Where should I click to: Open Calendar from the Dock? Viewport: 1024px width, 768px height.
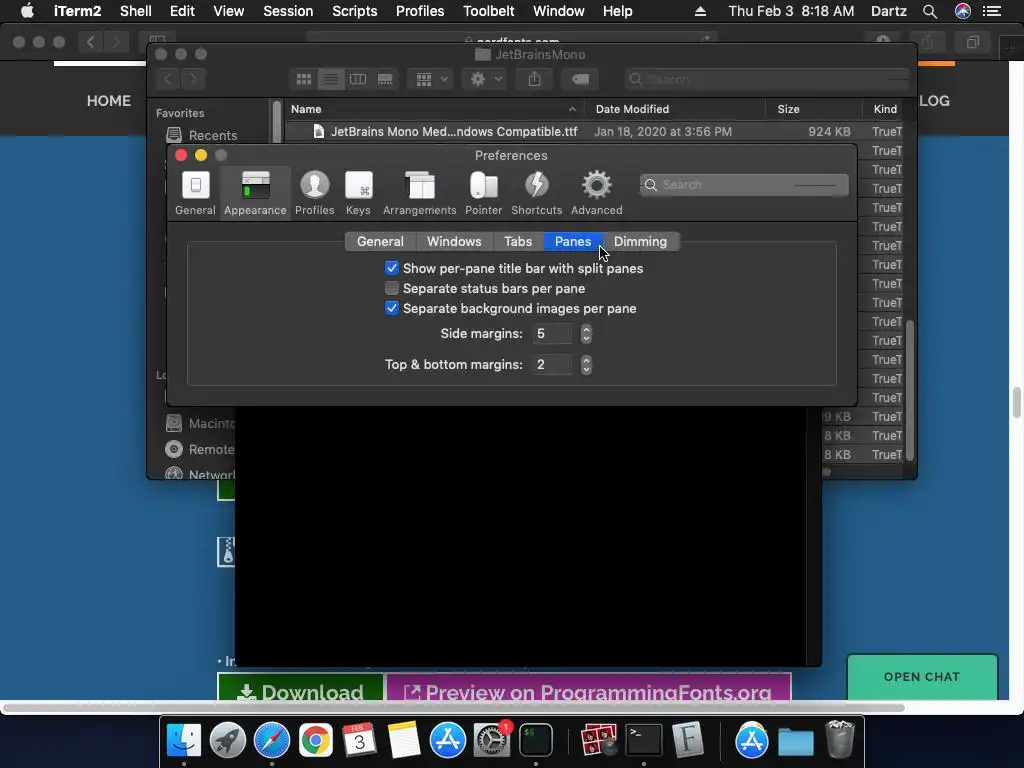point(359,740)
